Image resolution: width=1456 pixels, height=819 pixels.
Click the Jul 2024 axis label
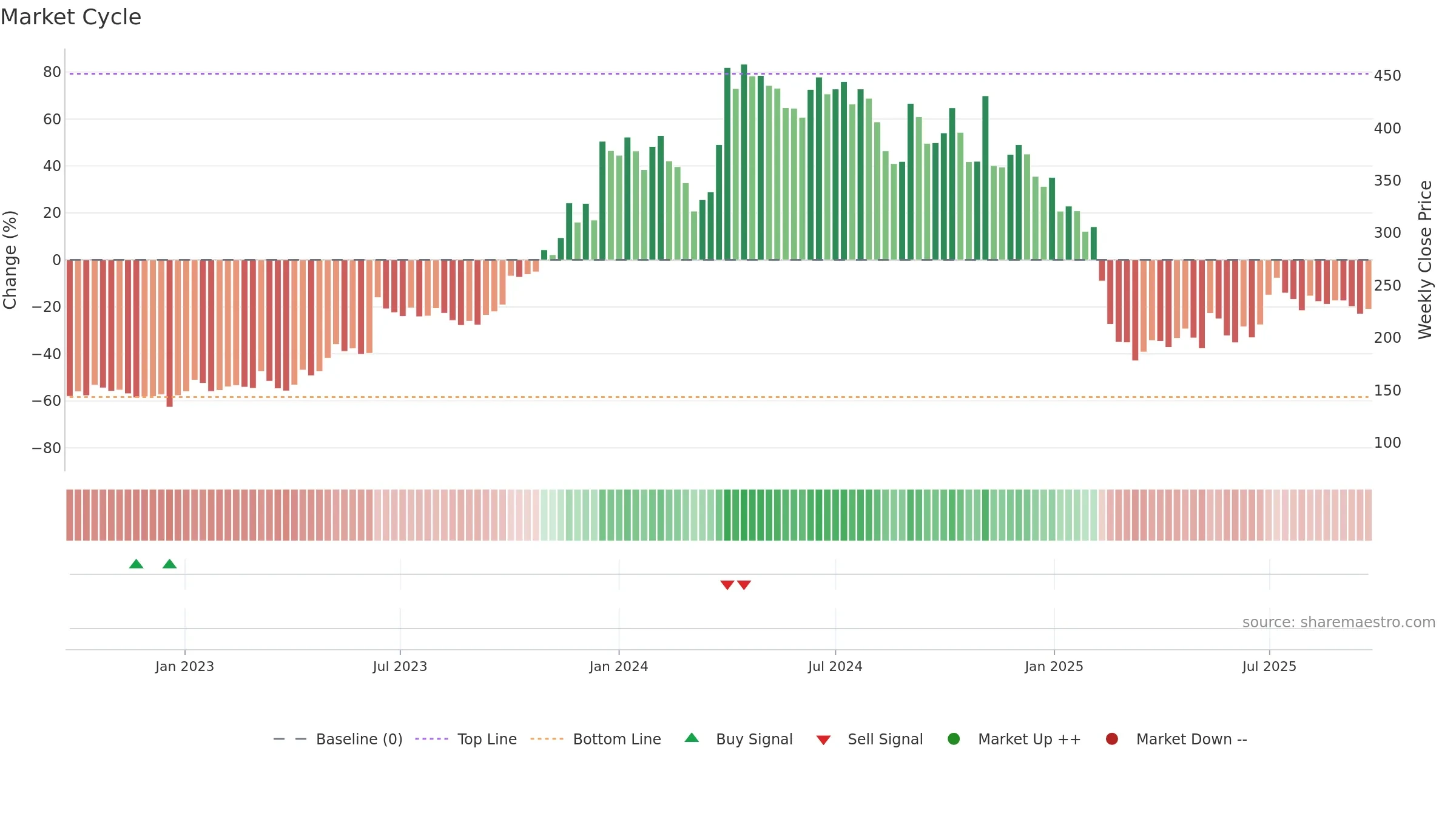click(835, 666)
